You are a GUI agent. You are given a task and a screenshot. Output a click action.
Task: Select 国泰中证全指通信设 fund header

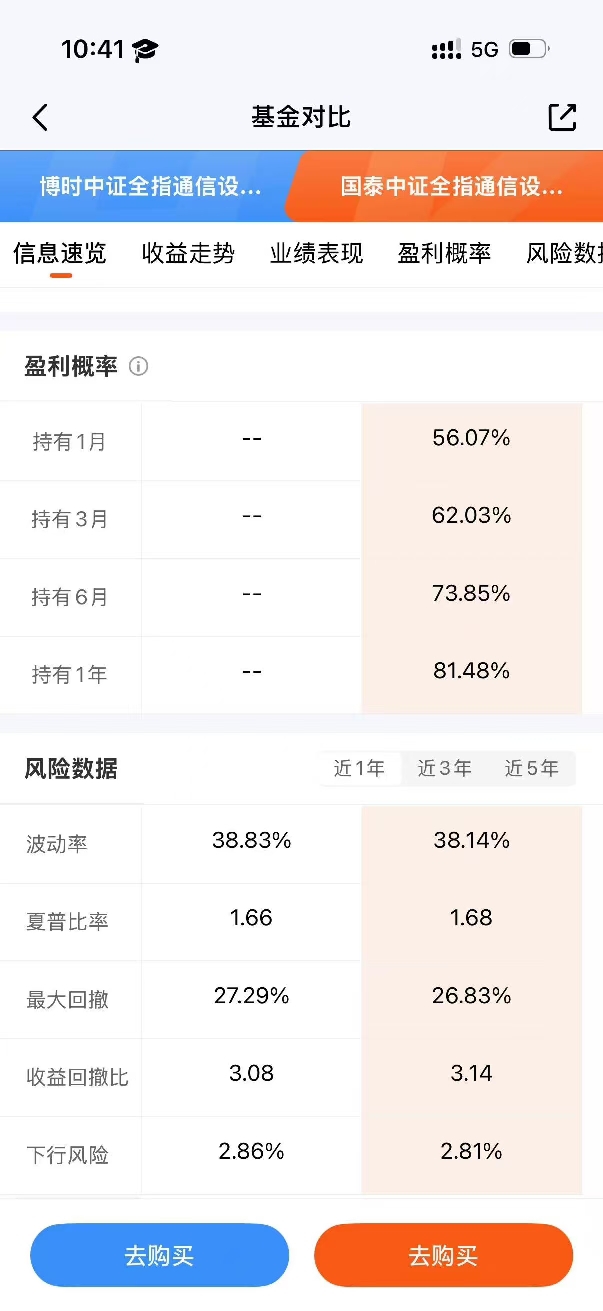click(x=451, y=186)
